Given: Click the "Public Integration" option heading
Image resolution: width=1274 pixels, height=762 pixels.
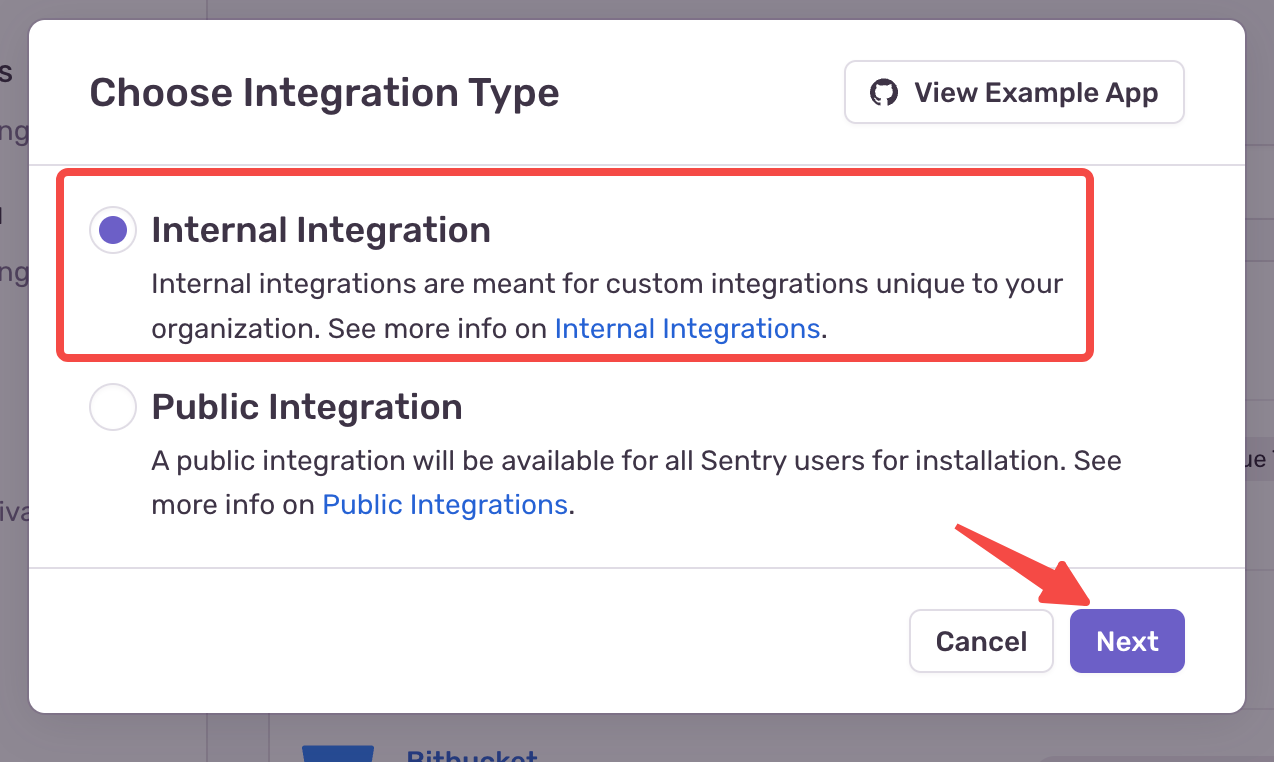Looking at the screenshot, I should coord(307,407).
